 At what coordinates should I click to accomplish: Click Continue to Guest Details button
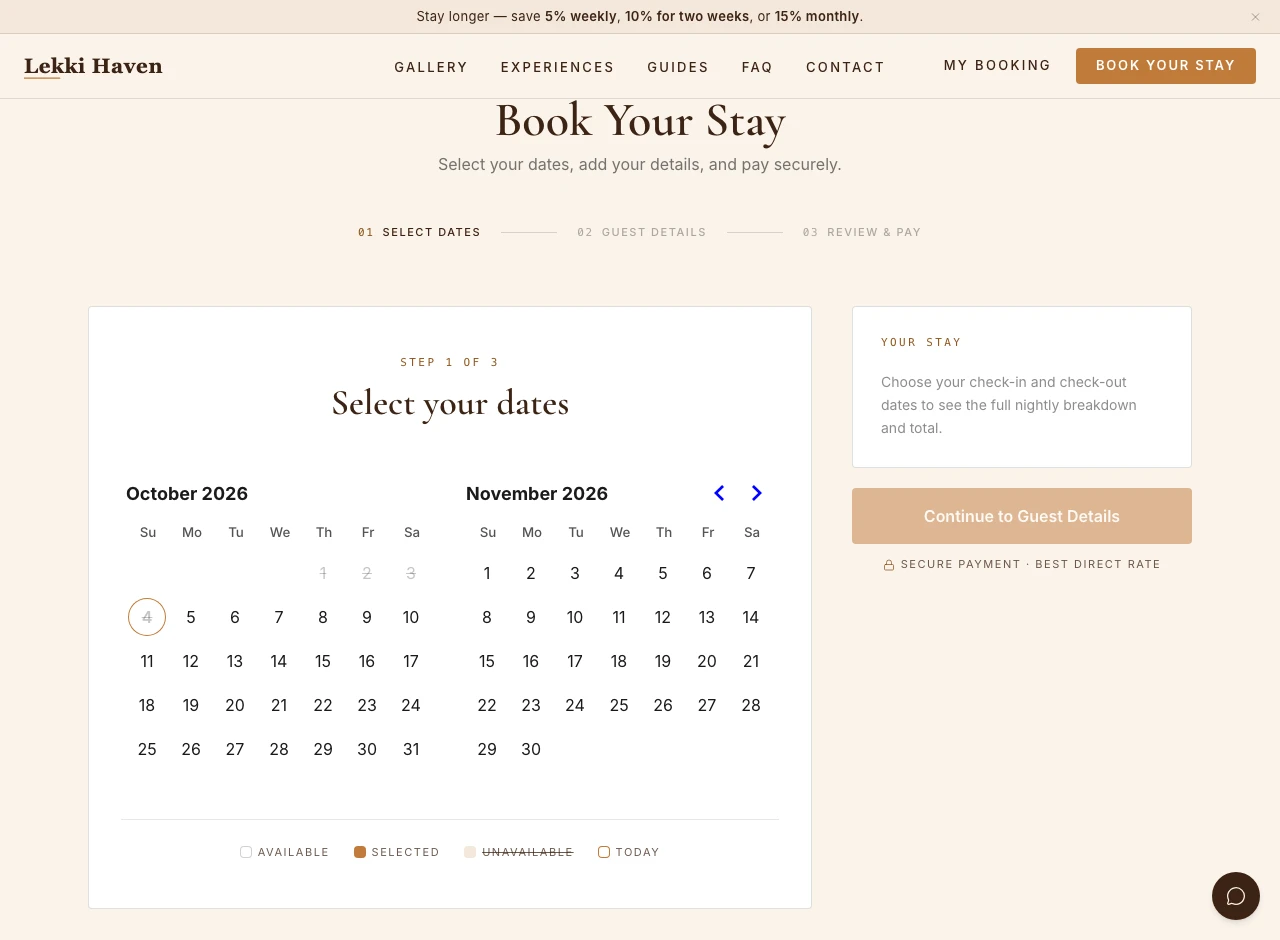point(1022,516)
